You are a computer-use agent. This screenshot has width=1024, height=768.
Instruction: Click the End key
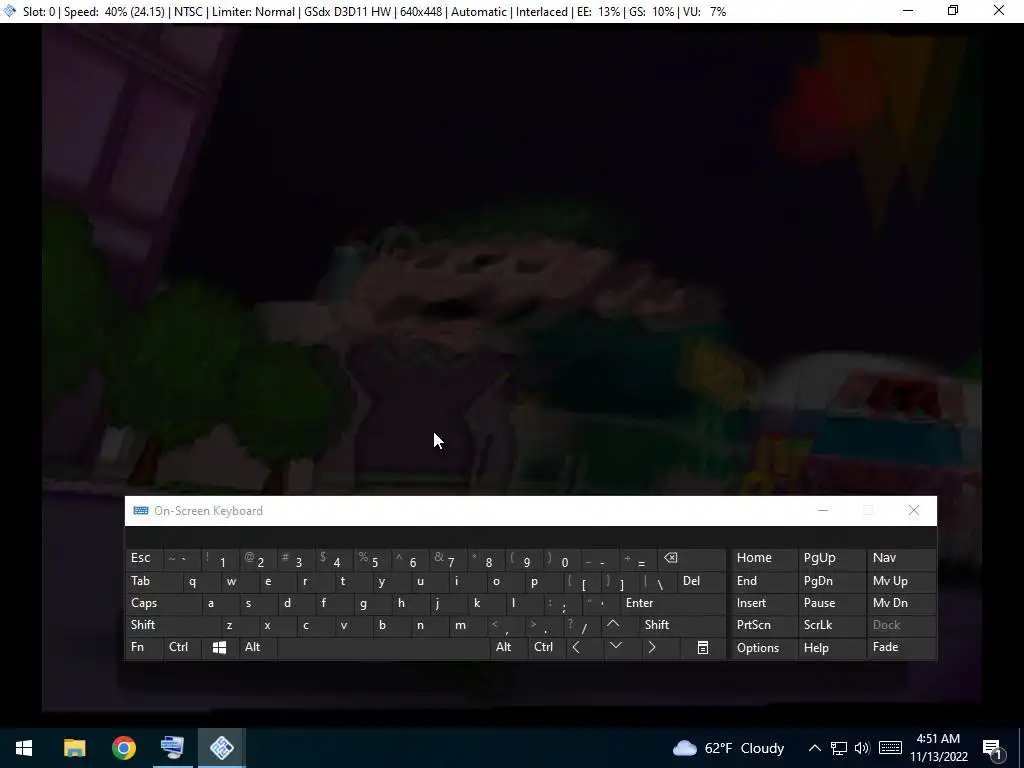pyautogui.click(x=763, y=581)
